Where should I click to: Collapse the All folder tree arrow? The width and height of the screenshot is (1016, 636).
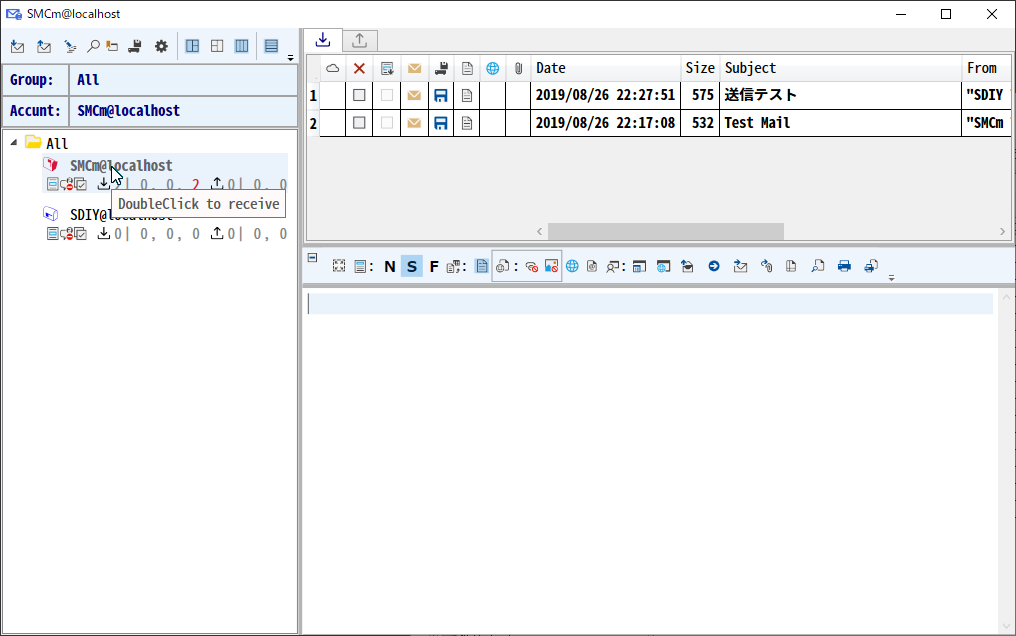[x=14, y=142]
